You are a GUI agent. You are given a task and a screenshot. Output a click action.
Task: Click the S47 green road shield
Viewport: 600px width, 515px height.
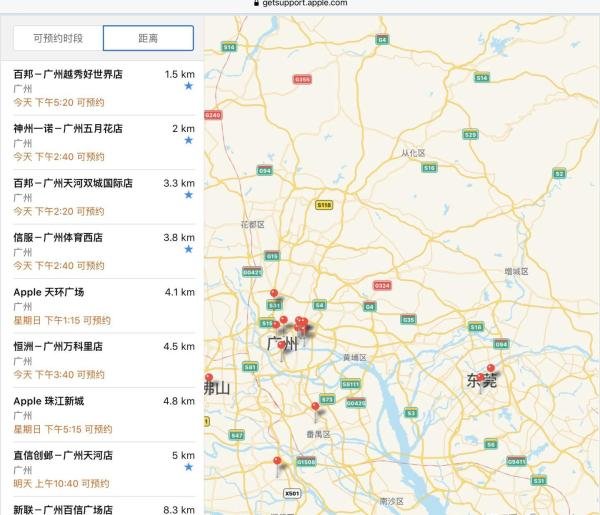pyautogui.click(x=236, y=435)
